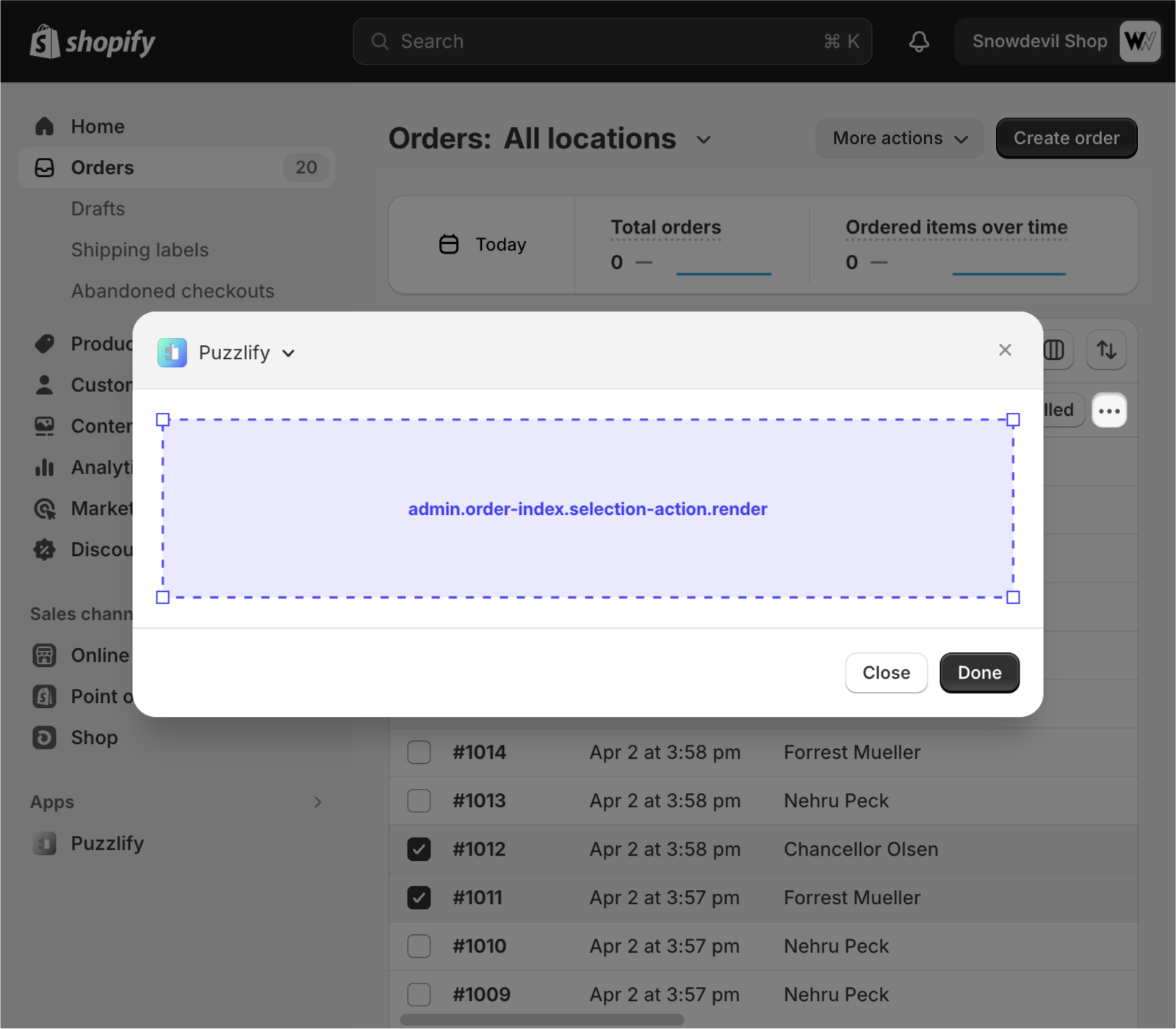The image size is (1176, 1029).
Task: Click the Shopify logo
Action: [x=93, y=42]
